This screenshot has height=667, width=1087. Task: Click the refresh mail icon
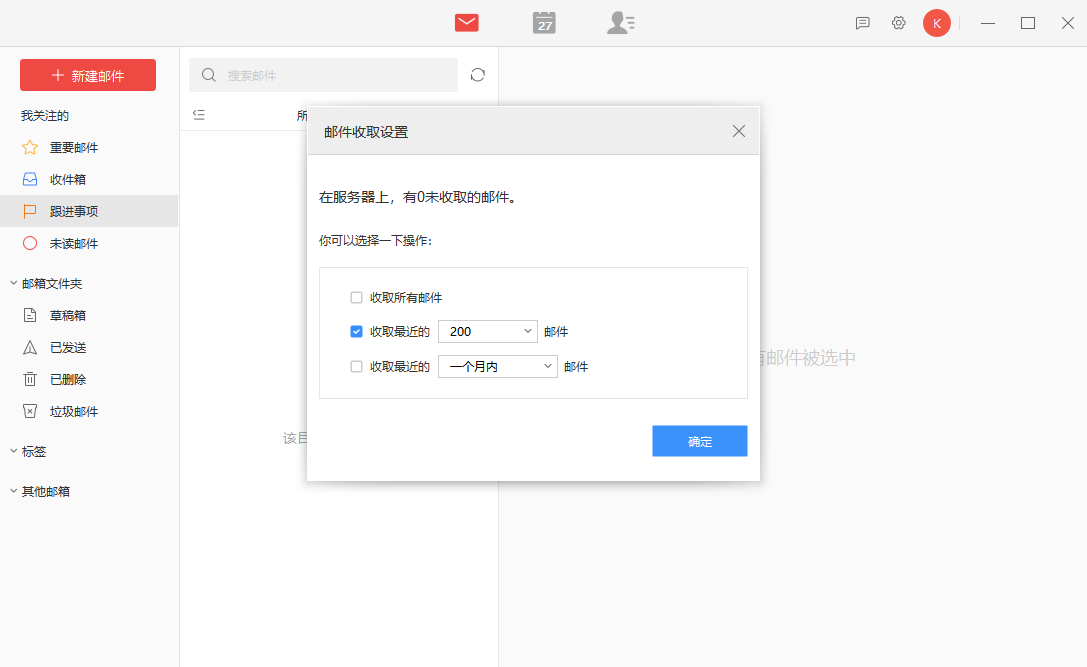(x=478, y=75)
